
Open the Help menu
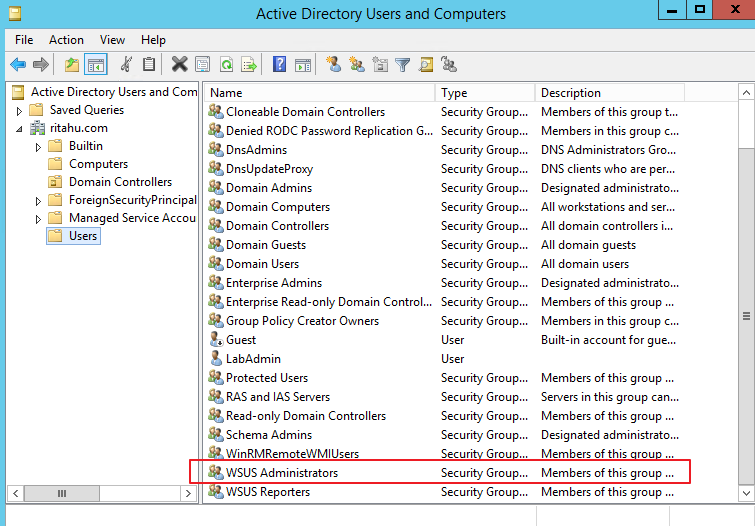(x=153, y=39)
